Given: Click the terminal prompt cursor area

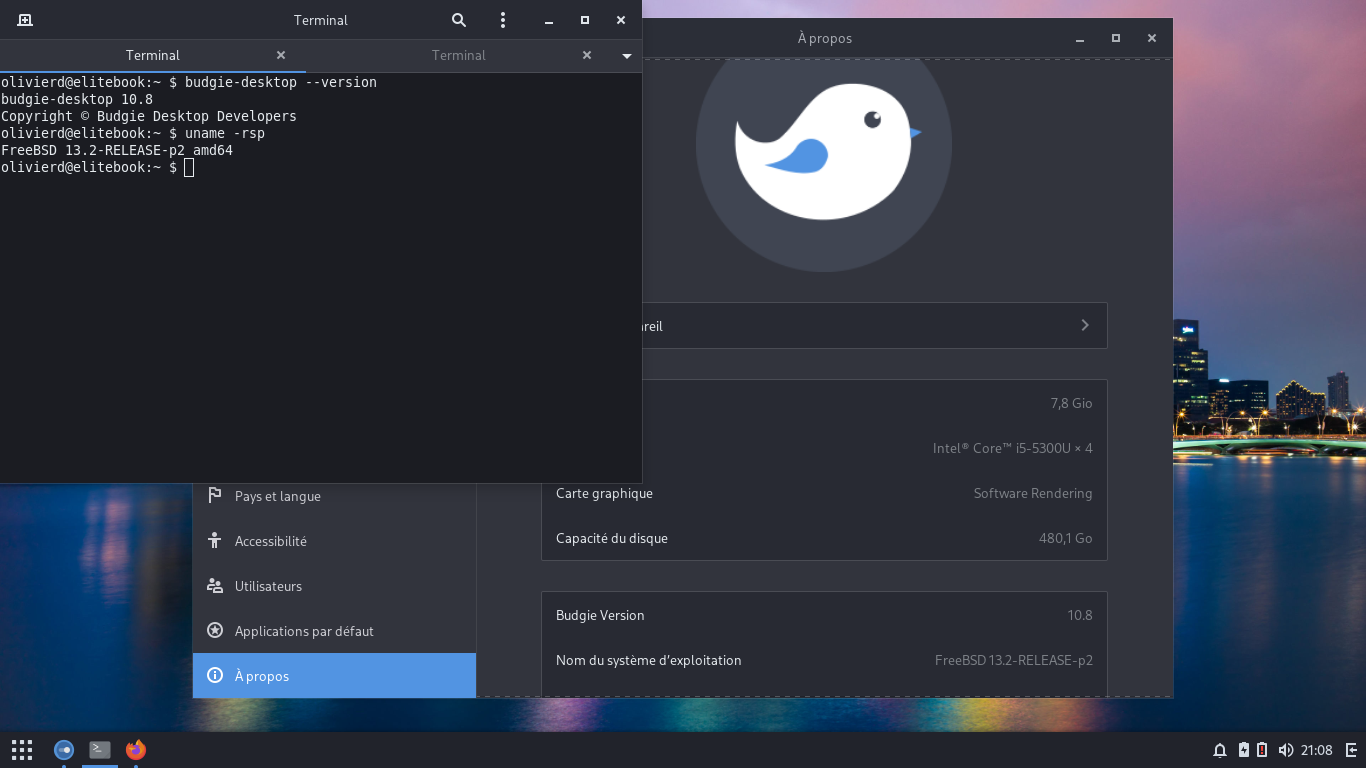Looking at the screenshot, I should [x=189, y=168].
